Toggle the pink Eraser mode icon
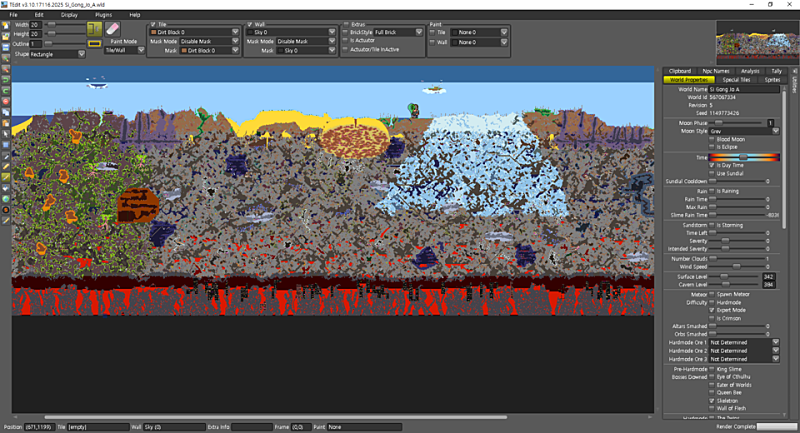This screenshot has width=800, height=433. [112, 29]
